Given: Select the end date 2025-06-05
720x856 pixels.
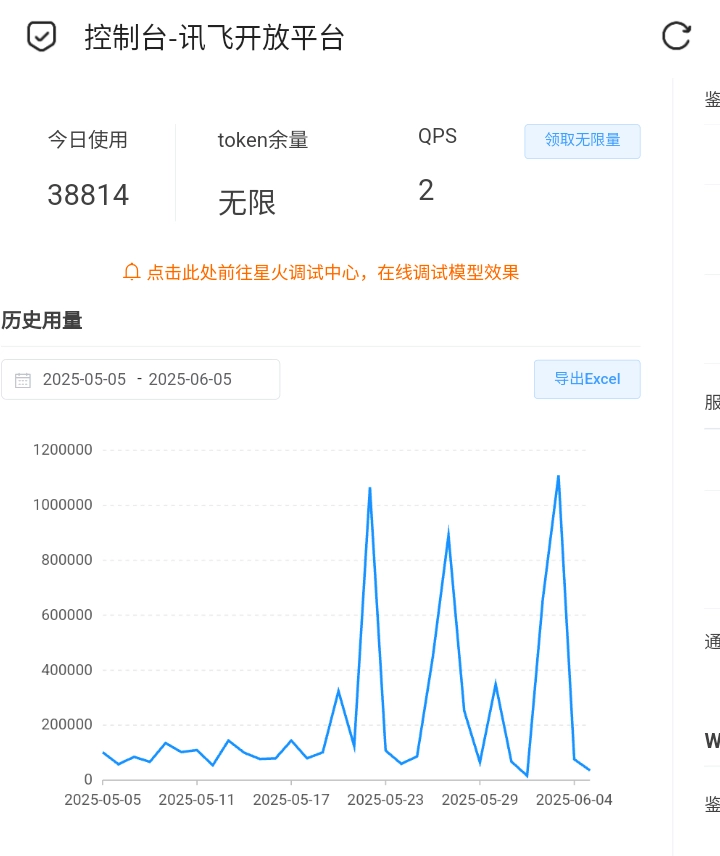Looking at the screenshot, I should point(190,379).
